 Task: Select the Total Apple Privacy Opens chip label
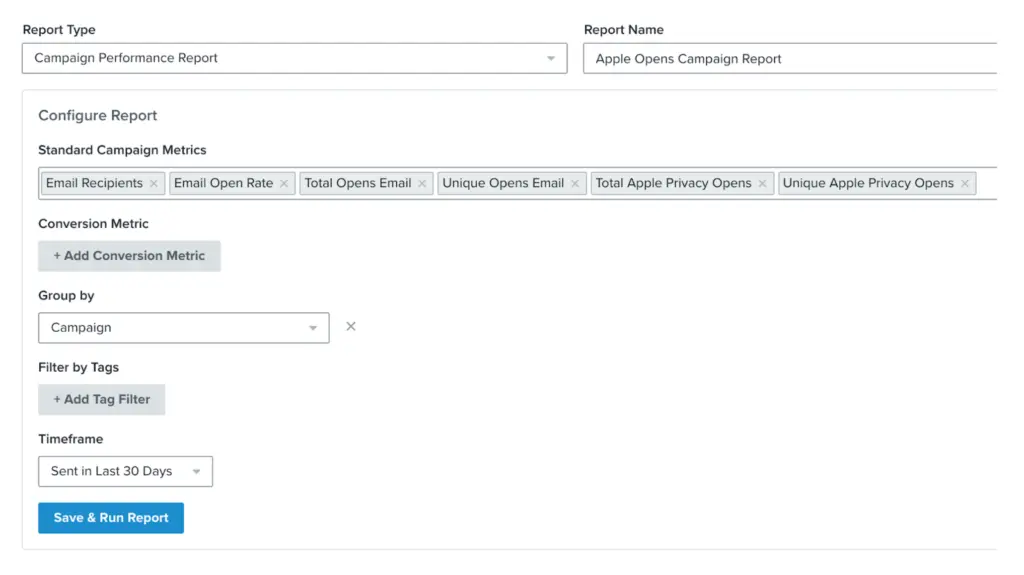click(673, 184)
